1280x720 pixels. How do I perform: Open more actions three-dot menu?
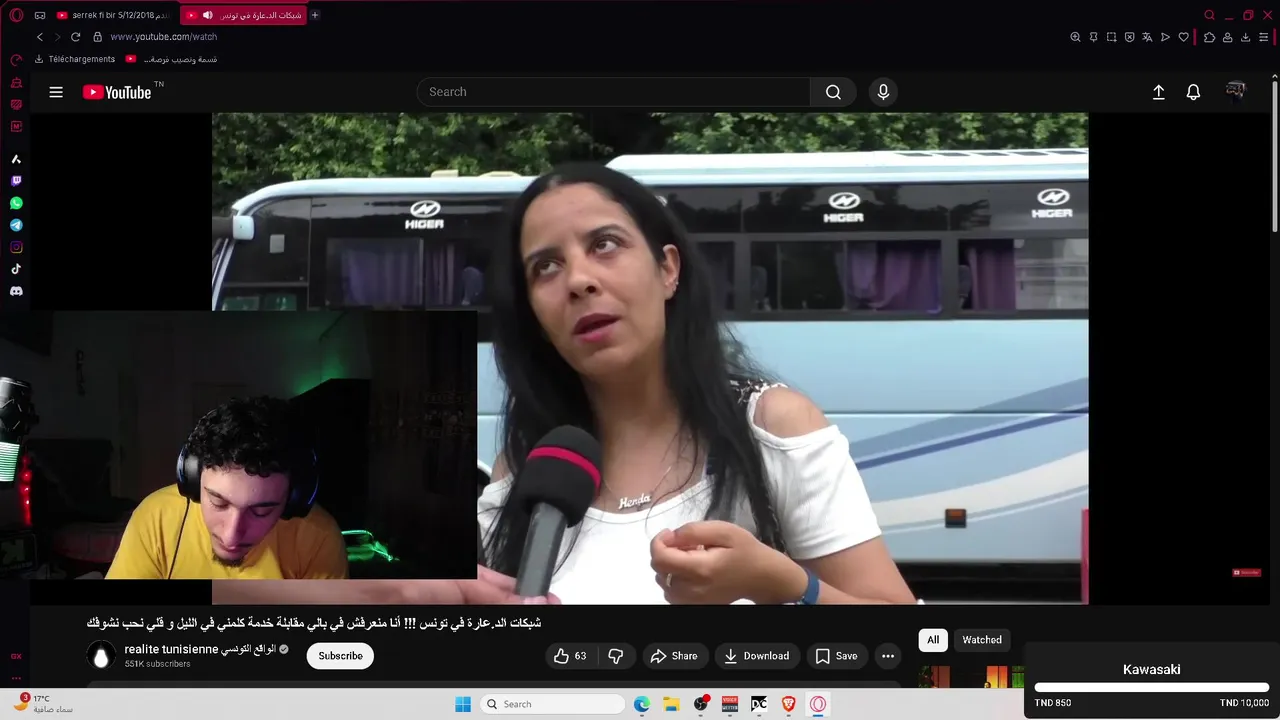[x=887, y=656]
